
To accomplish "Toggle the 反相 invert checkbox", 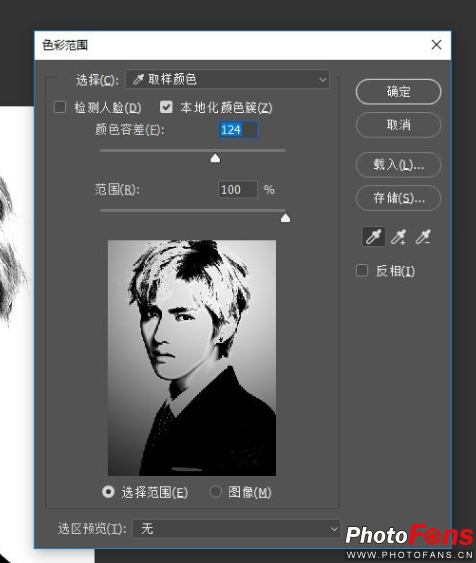I will (x=361, y=270).
